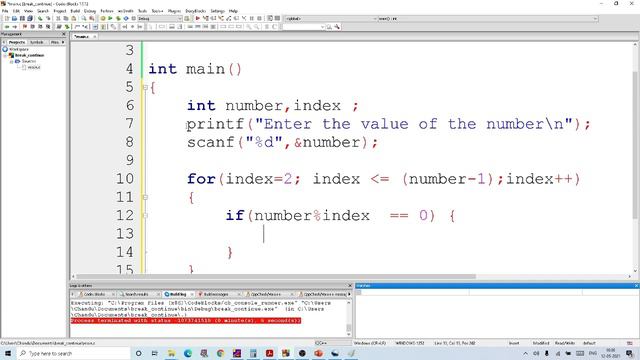Click the Cut toolbar icon

tap(58, 18)
